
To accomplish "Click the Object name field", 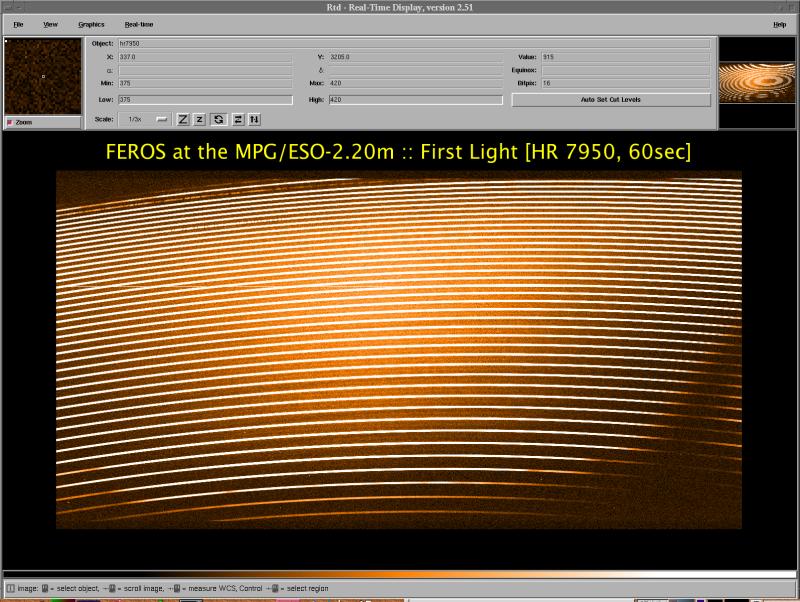I will point(414,44).
